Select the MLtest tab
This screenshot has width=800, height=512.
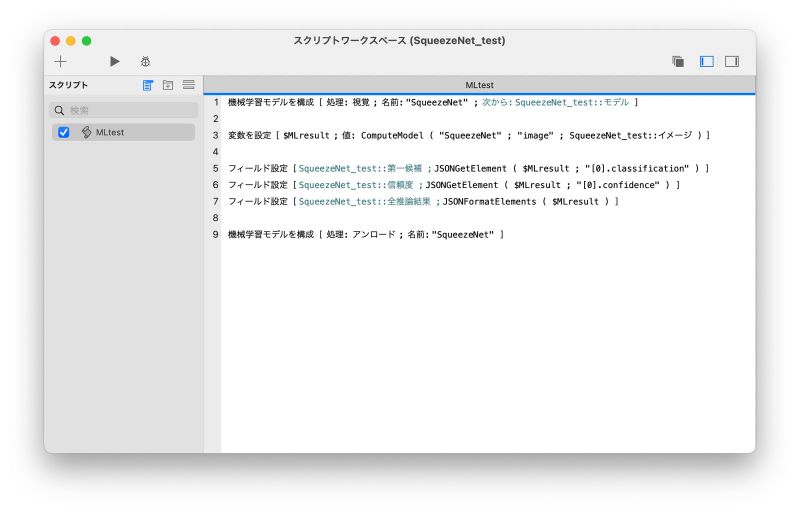click(x=479, y=85)
